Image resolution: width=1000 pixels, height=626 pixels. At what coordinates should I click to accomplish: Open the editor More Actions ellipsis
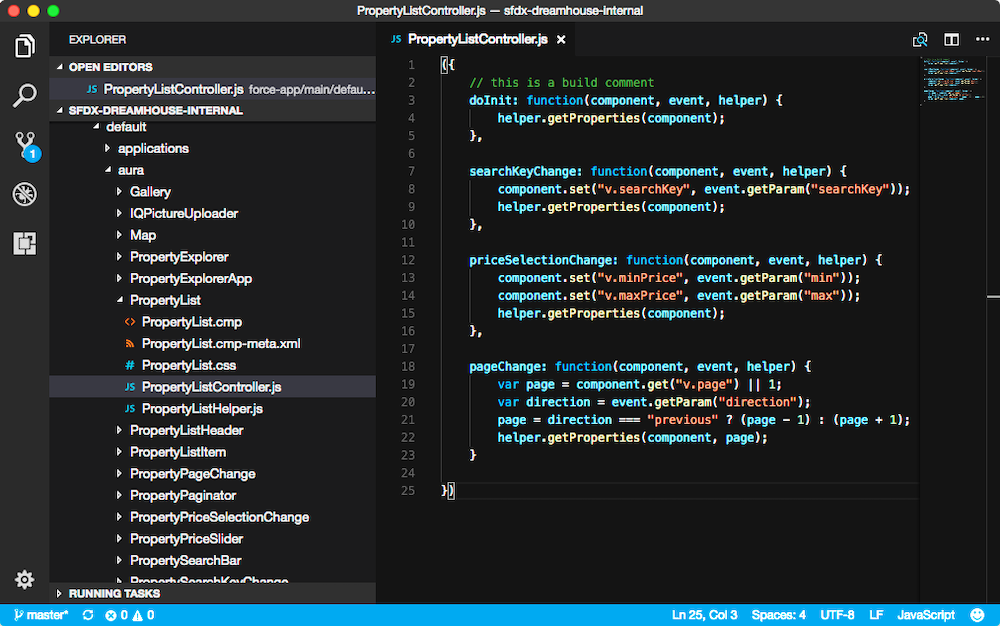[x=981, y=40]
